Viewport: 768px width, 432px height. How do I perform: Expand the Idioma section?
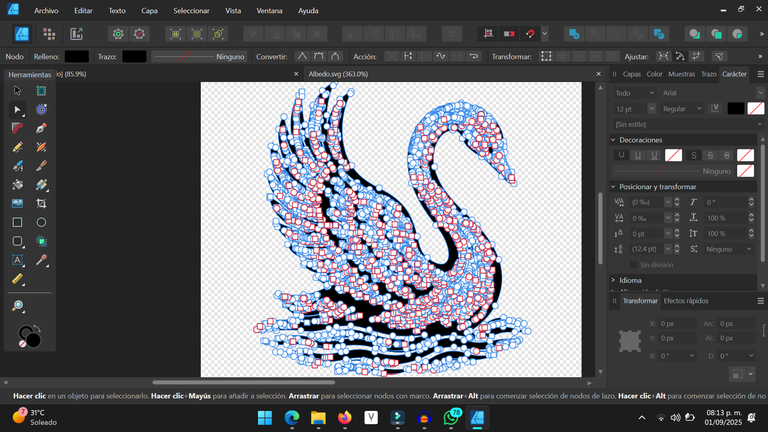click(x=613, y=280)
